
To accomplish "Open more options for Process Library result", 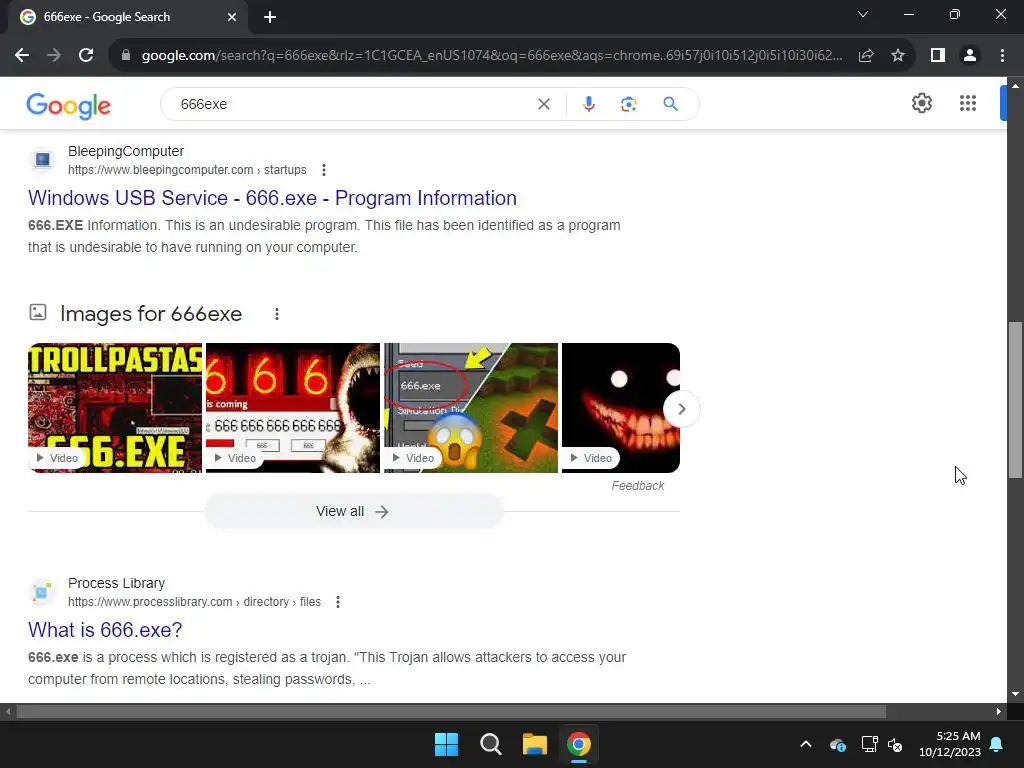I will [x=338, y=602].
